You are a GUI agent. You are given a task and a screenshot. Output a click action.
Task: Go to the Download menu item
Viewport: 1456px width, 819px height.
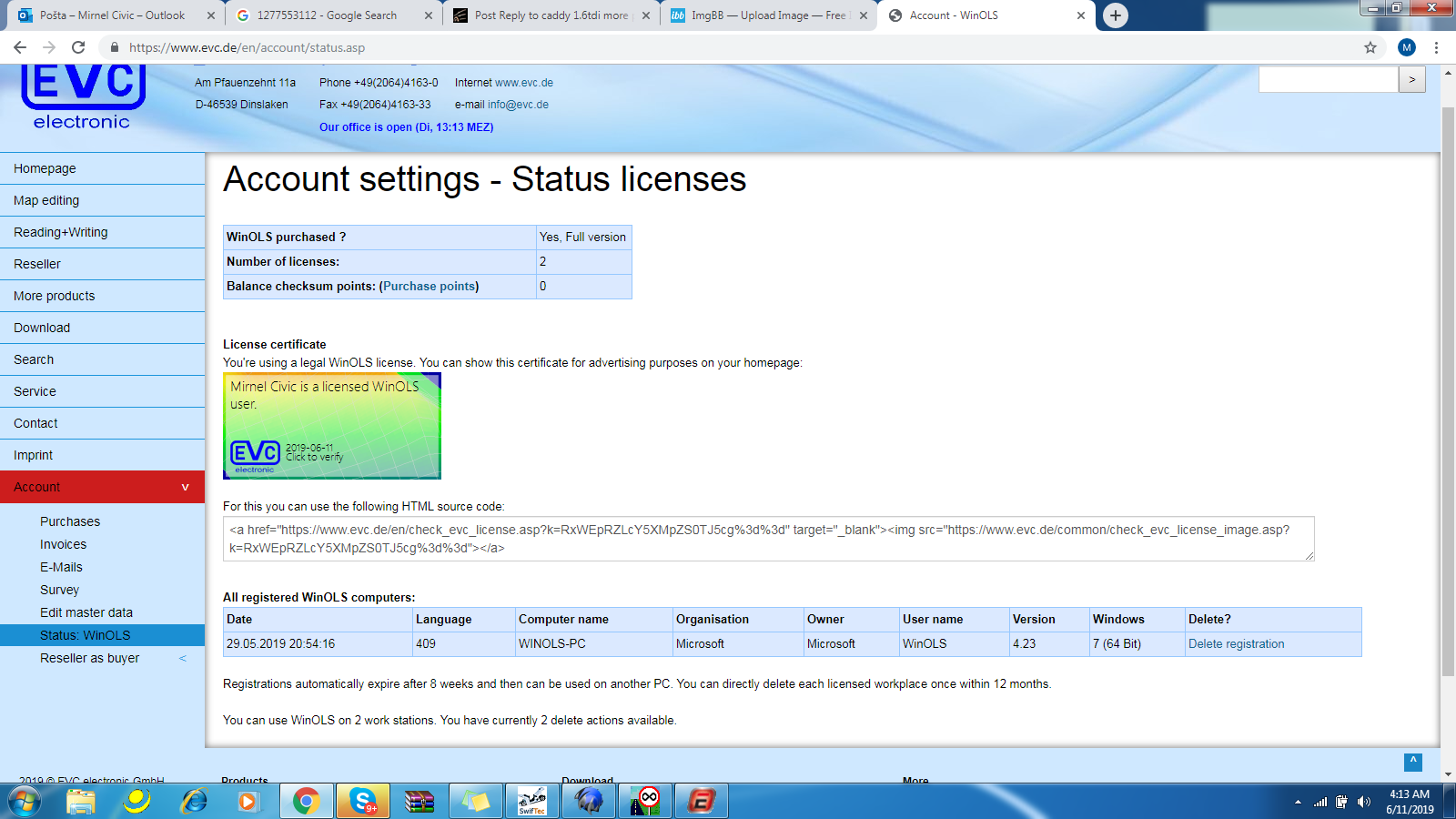103,328
